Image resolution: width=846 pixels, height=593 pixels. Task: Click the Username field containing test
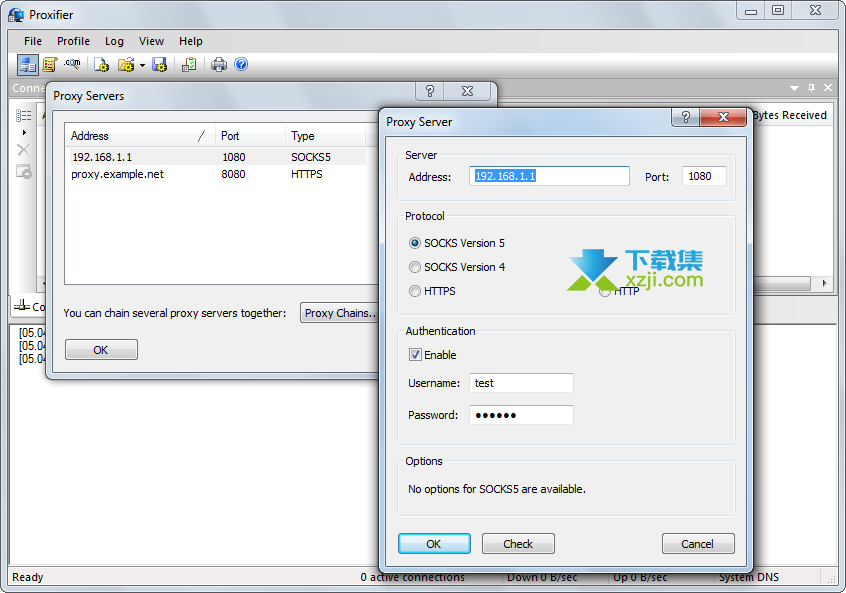pos(521,383)
